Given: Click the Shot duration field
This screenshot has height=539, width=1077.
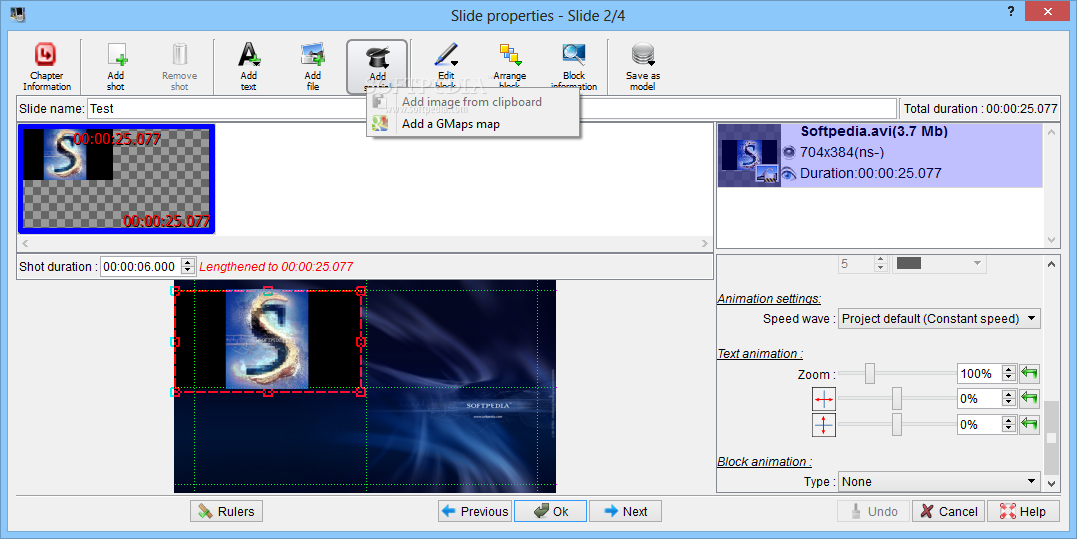Looking at the screenshot, I should click(x=140, y=266).
